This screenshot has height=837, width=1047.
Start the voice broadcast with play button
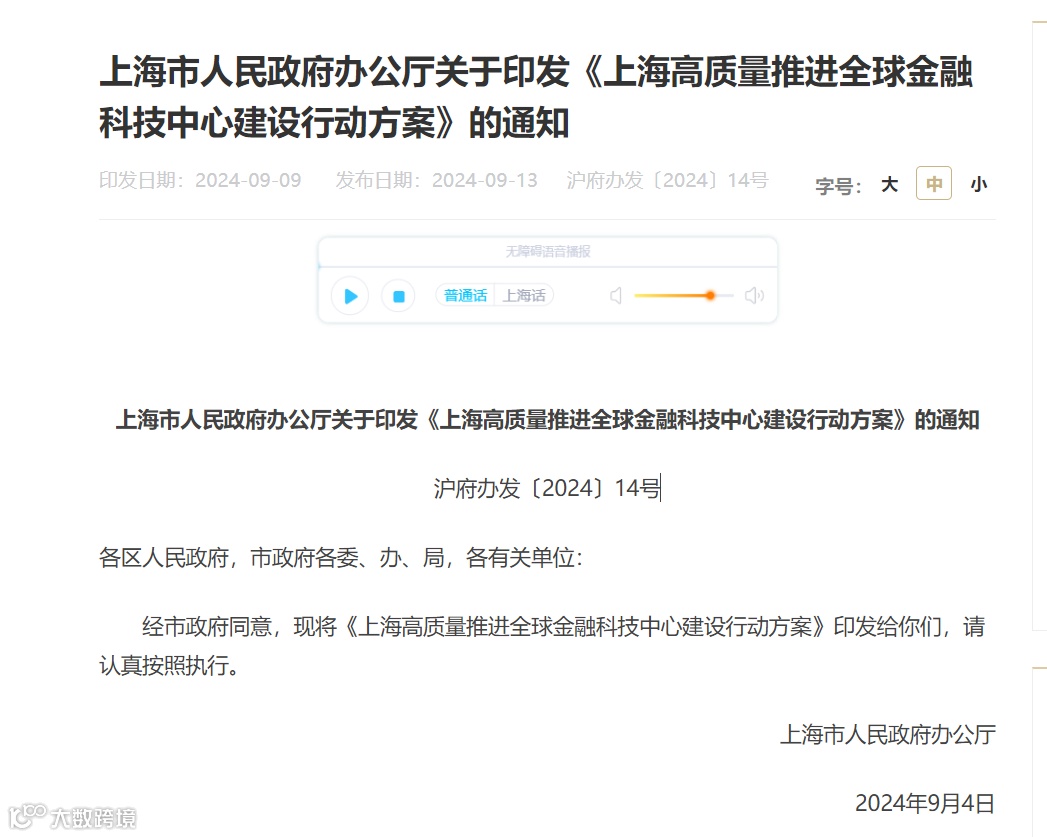tap(350, 296)
